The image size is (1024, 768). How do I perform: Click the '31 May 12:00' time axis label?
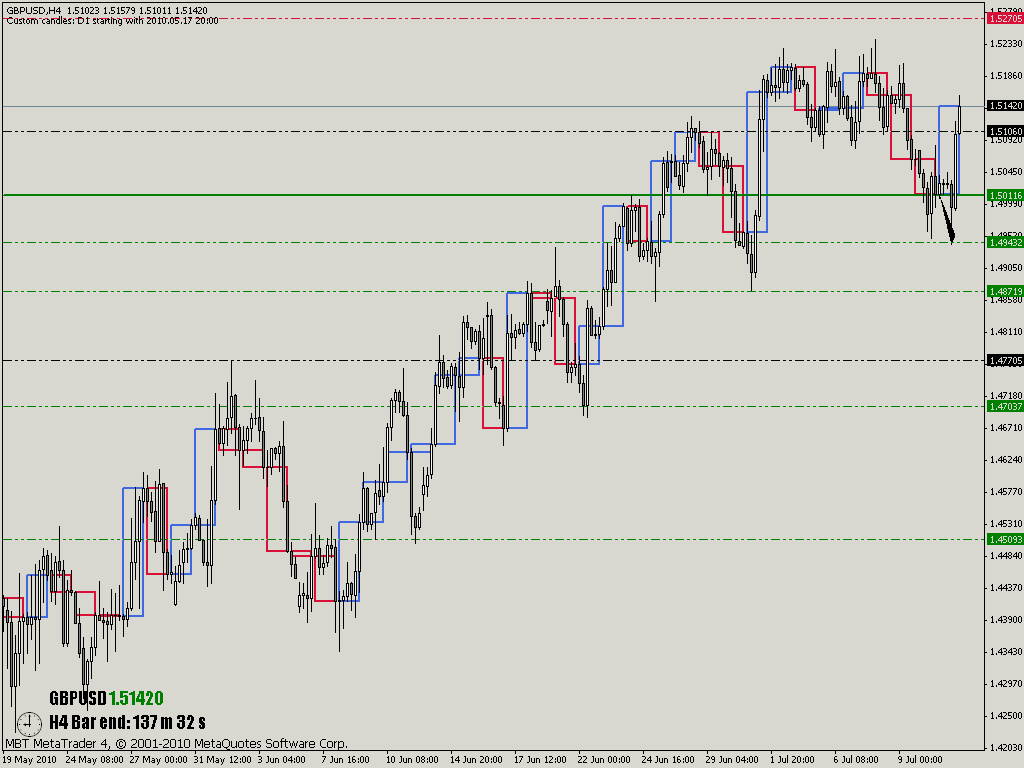[x=223, y=760]
